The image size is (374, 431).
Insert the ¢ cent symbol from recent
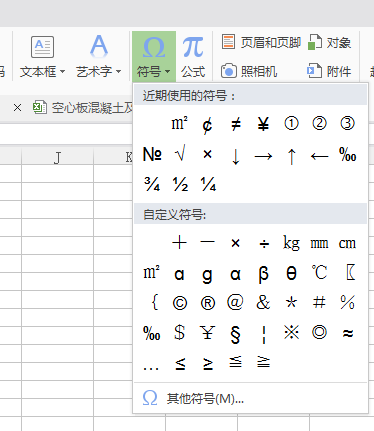pyautogui.click(x=207, y=125)
